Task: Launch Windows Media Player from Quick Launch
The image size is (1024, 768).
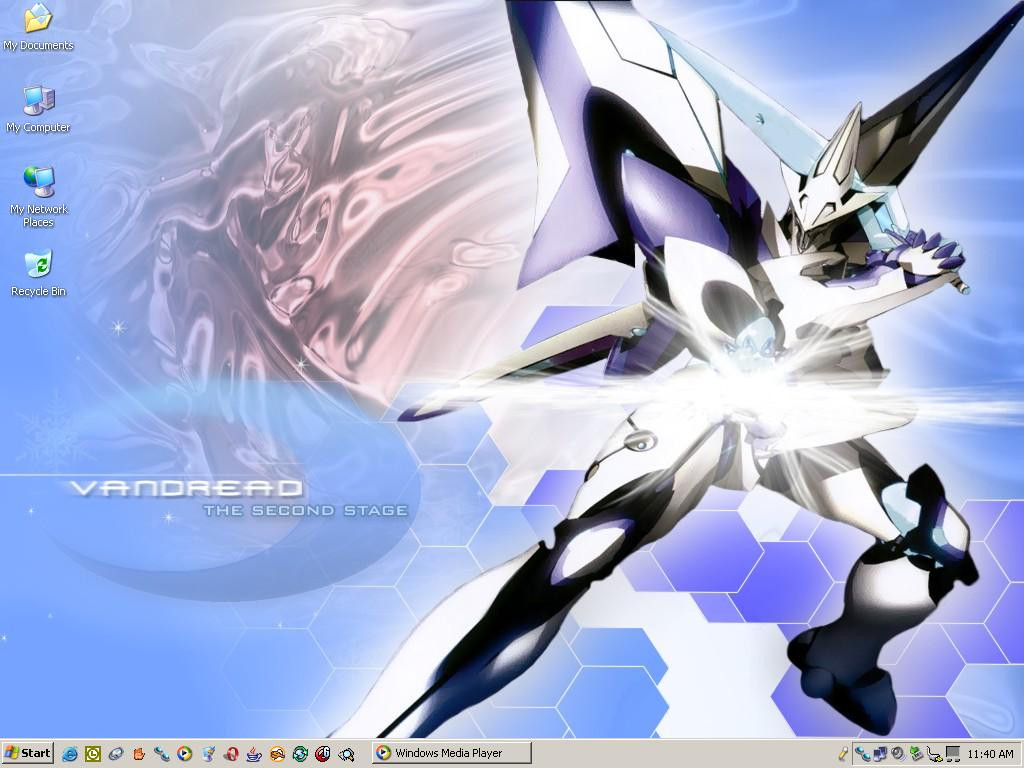Action: (x=185, y=754)
